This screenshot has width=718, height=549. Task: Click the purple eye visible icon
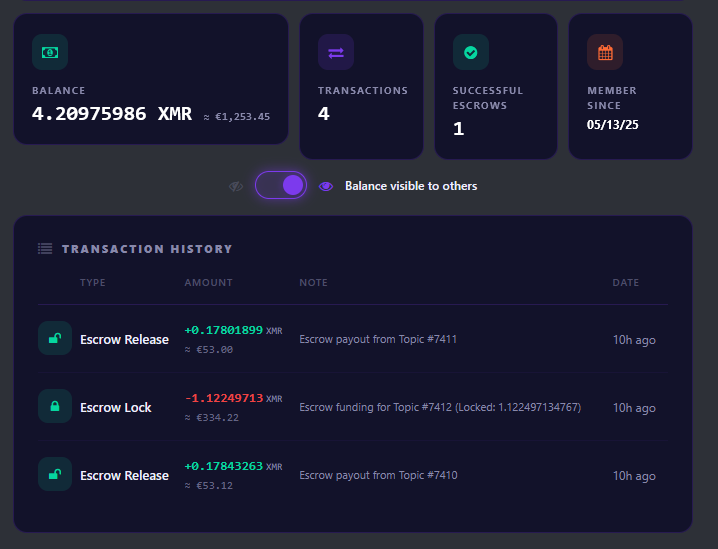click(x=326, y=186)
